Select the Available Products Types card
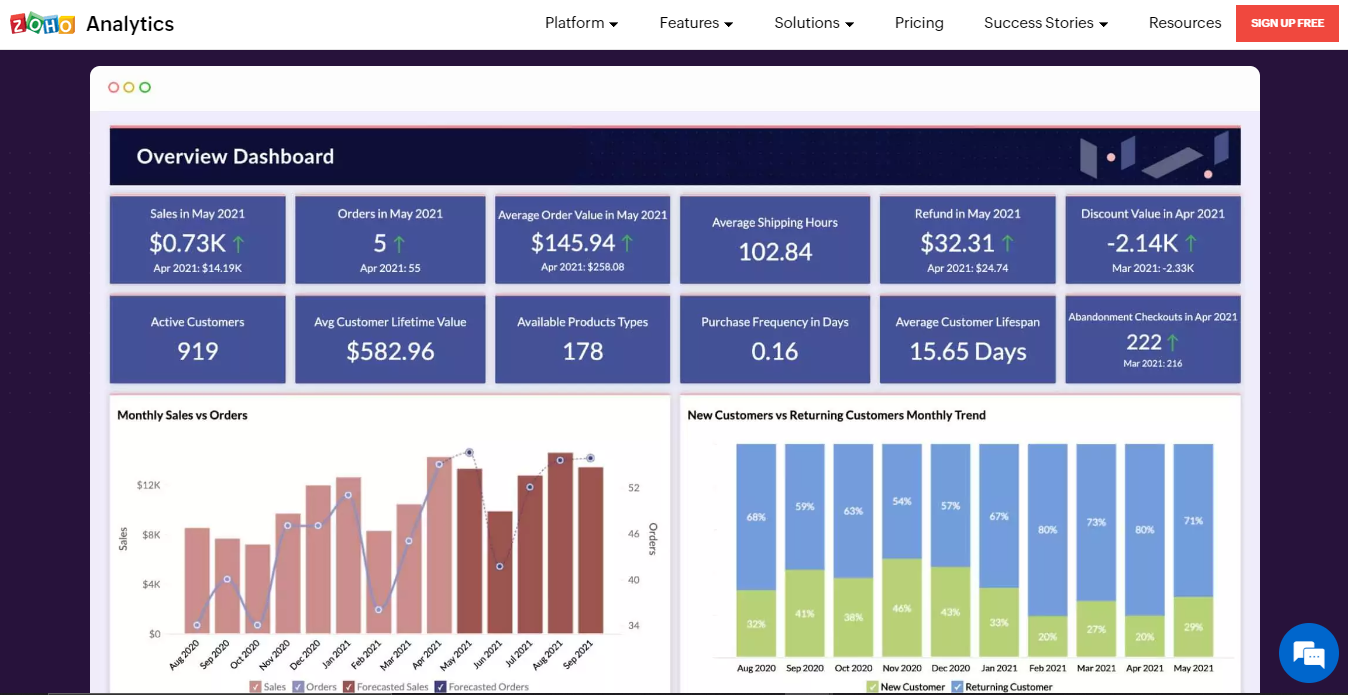Image resolution: width=1348 pixels, height=695 pixels. click(x=582, y=339)
